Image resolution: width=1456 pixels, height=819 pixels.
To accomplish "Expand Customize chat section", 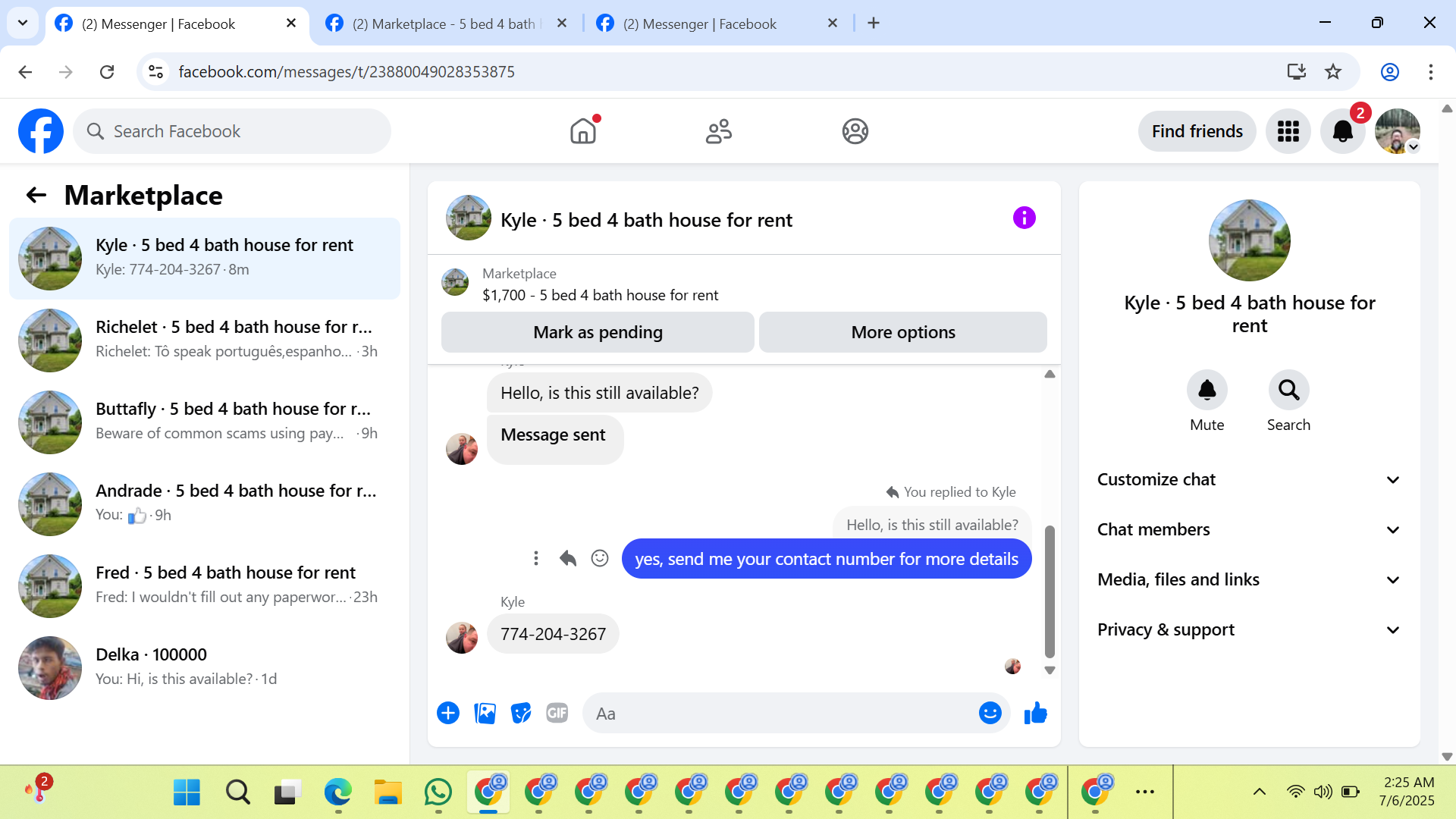I will (x=1249, y=479).
